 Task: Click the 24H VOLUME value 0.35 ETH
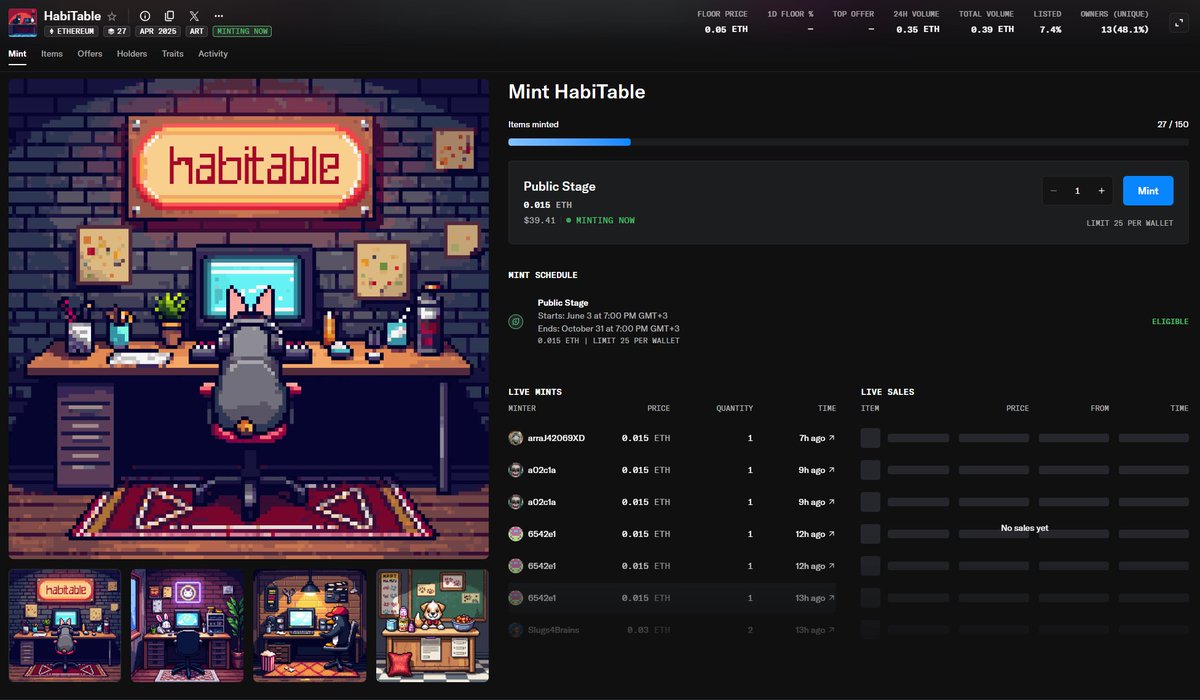pyautogui.click(x=917, y=30)
